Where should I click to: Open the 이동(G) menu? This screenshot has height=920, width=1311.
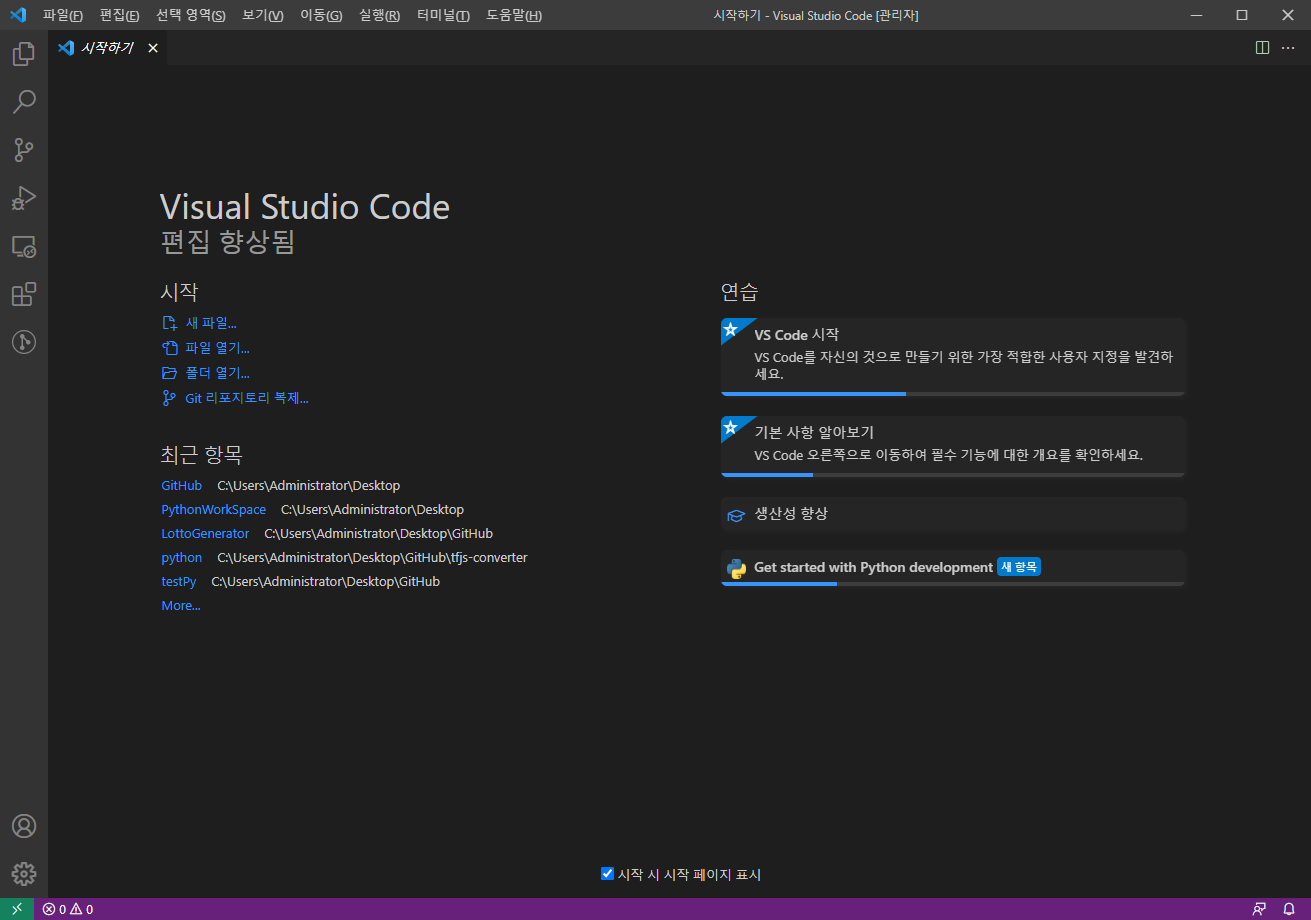point(321,15)
